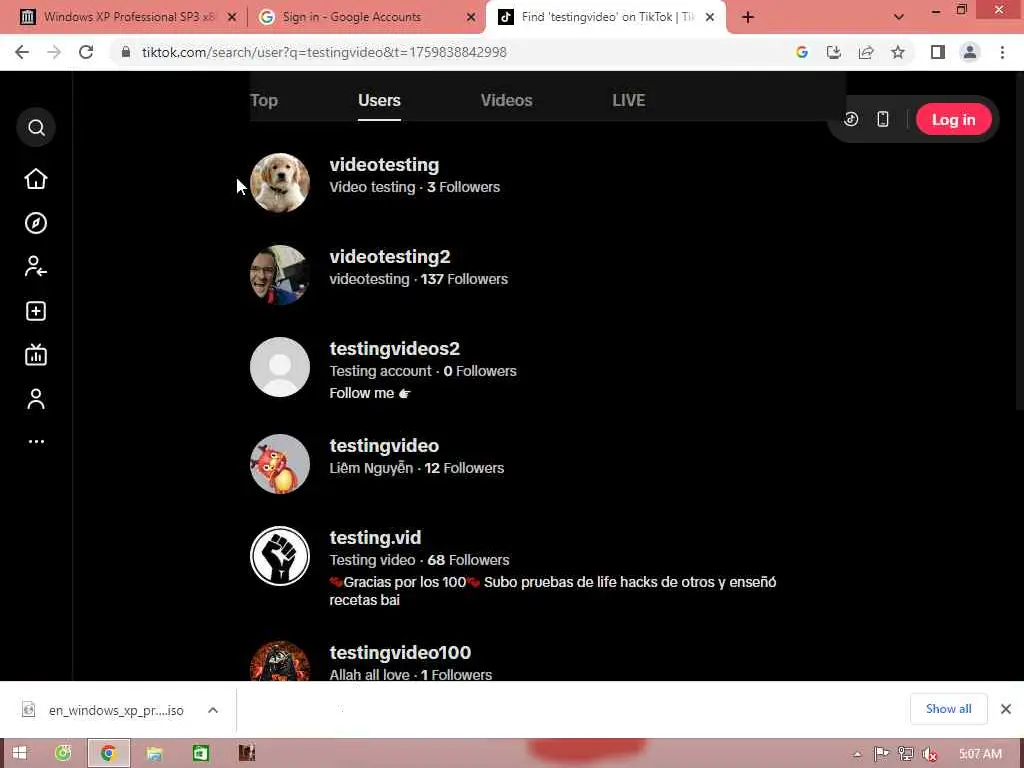Open a new browser tab
Image resolution: width=1024 pixels, height=768 pixels.
coord(748,18)
